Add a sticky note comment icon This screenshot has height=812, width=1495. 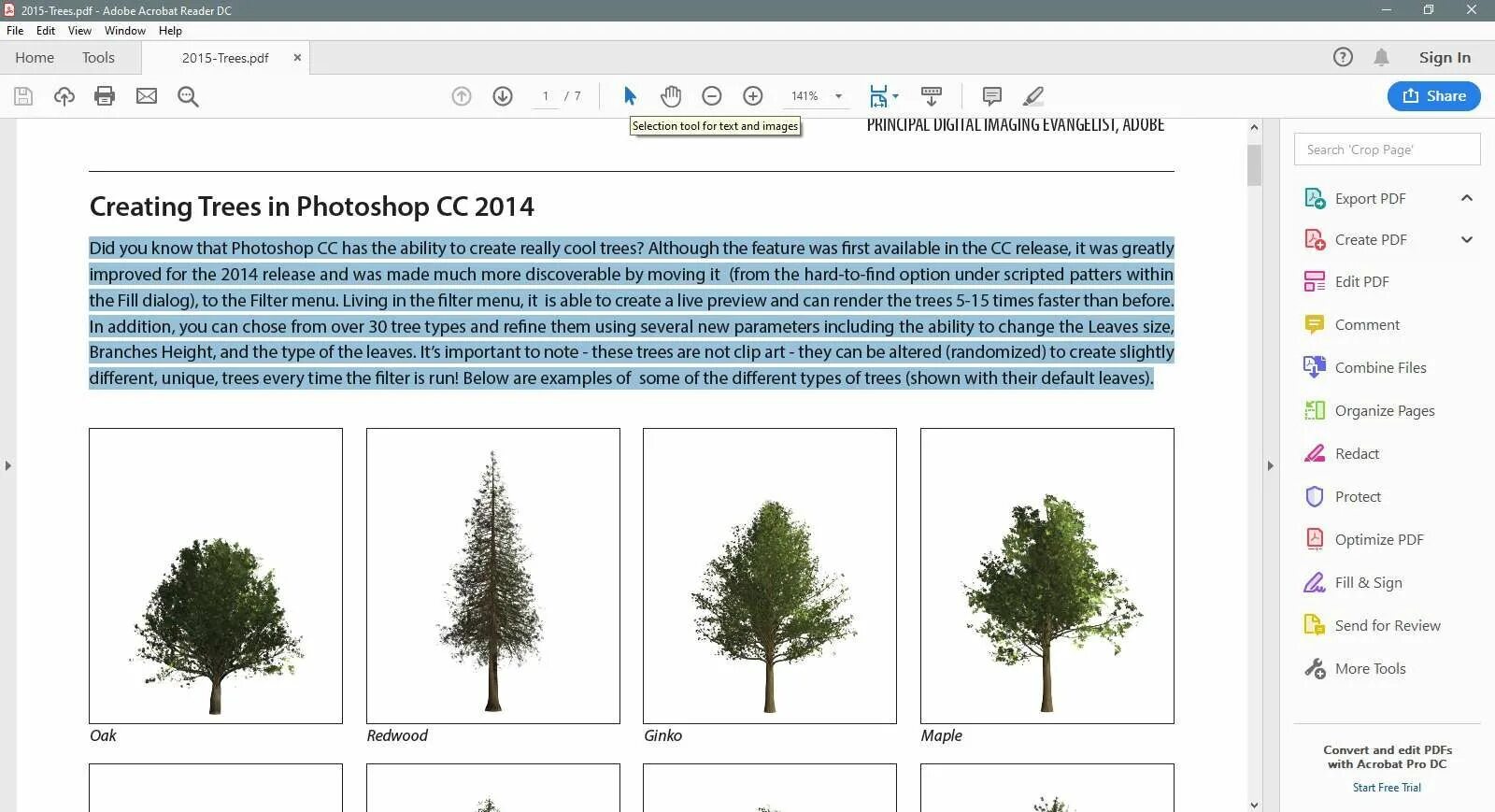pyautogui.click(x=992, y=96)
